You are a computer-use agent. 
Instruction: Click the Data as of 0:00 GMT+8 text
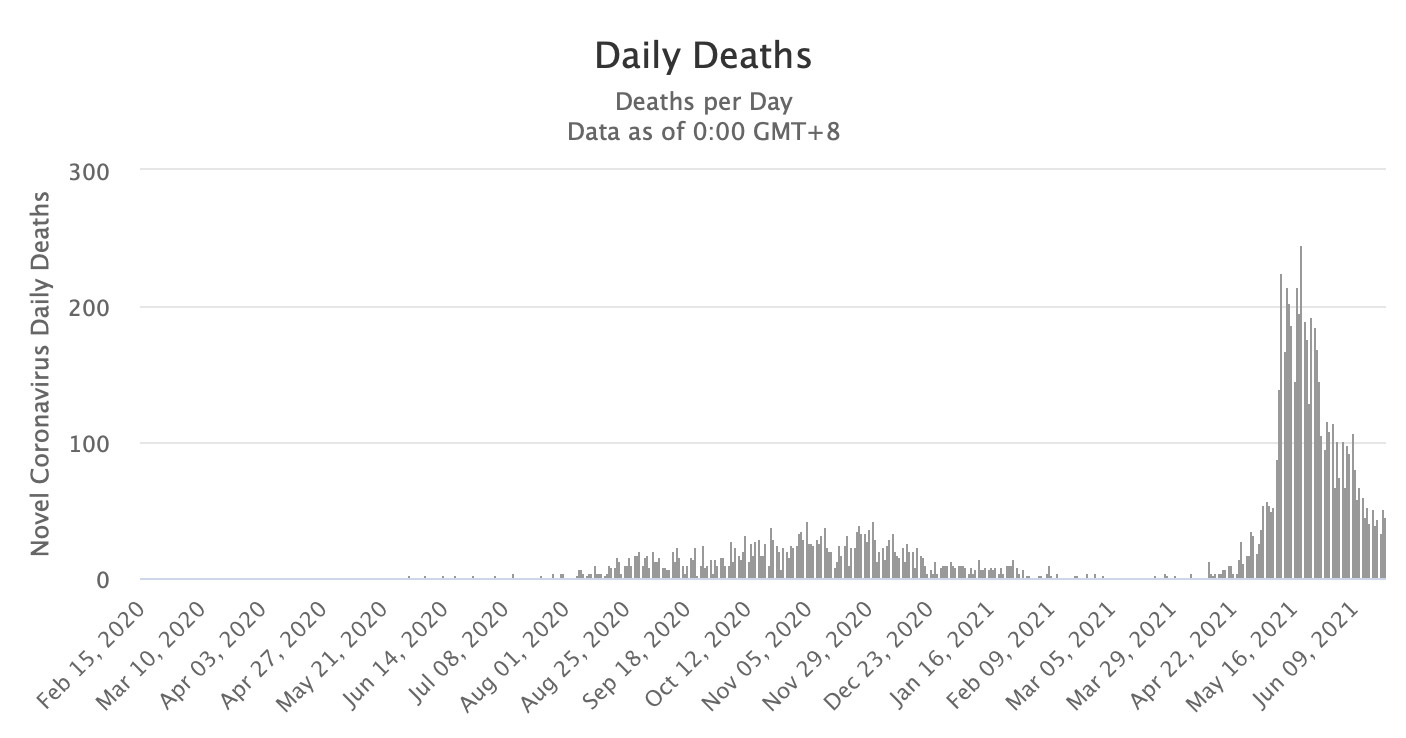click(x=703, y=132)
